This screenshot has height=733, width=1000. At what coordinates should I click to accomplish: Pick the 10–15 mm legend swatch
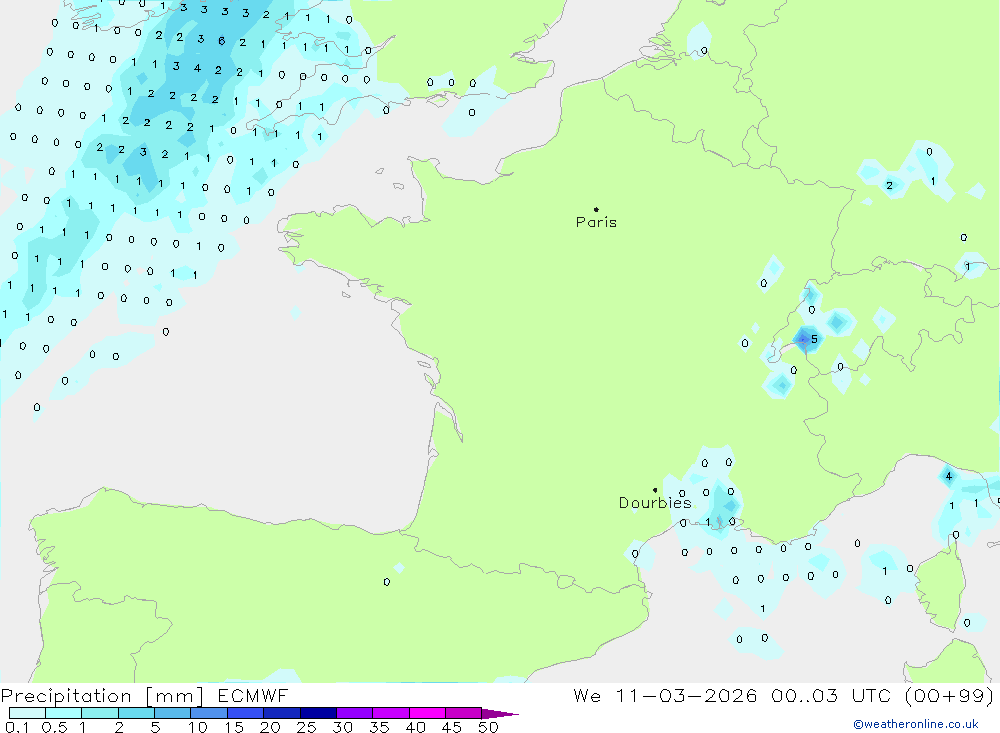[209, 713]
